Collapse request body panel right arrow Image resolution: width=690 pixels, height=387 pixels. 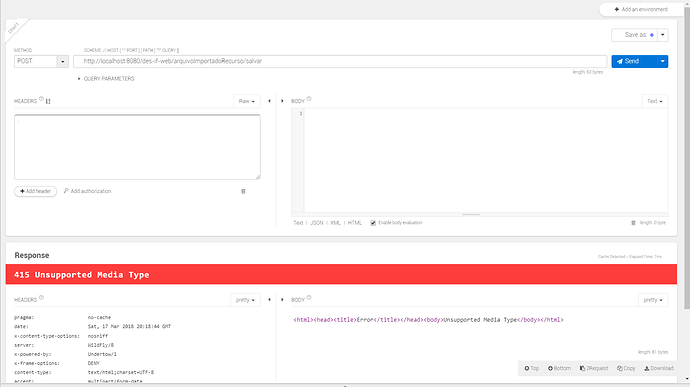(x=282, y=101)
